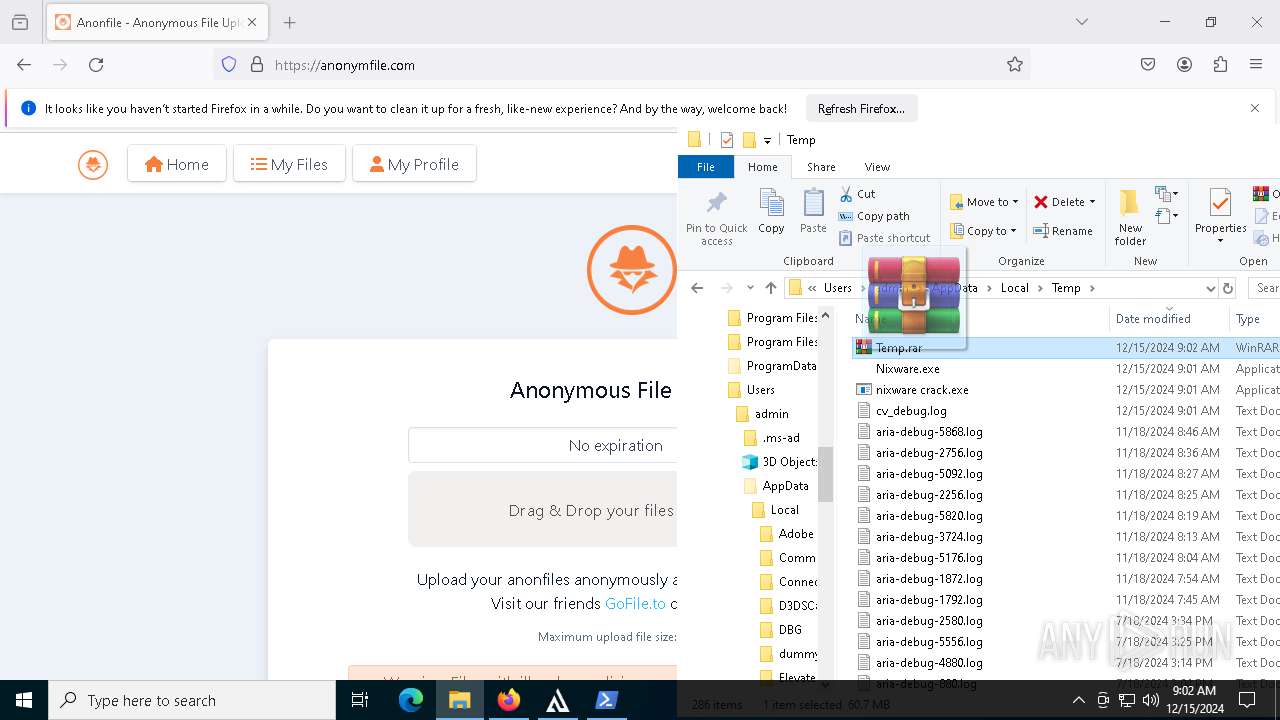Go up one folder level in Explorer
This screenshot has width=1280, height=720.
[770, 288]
